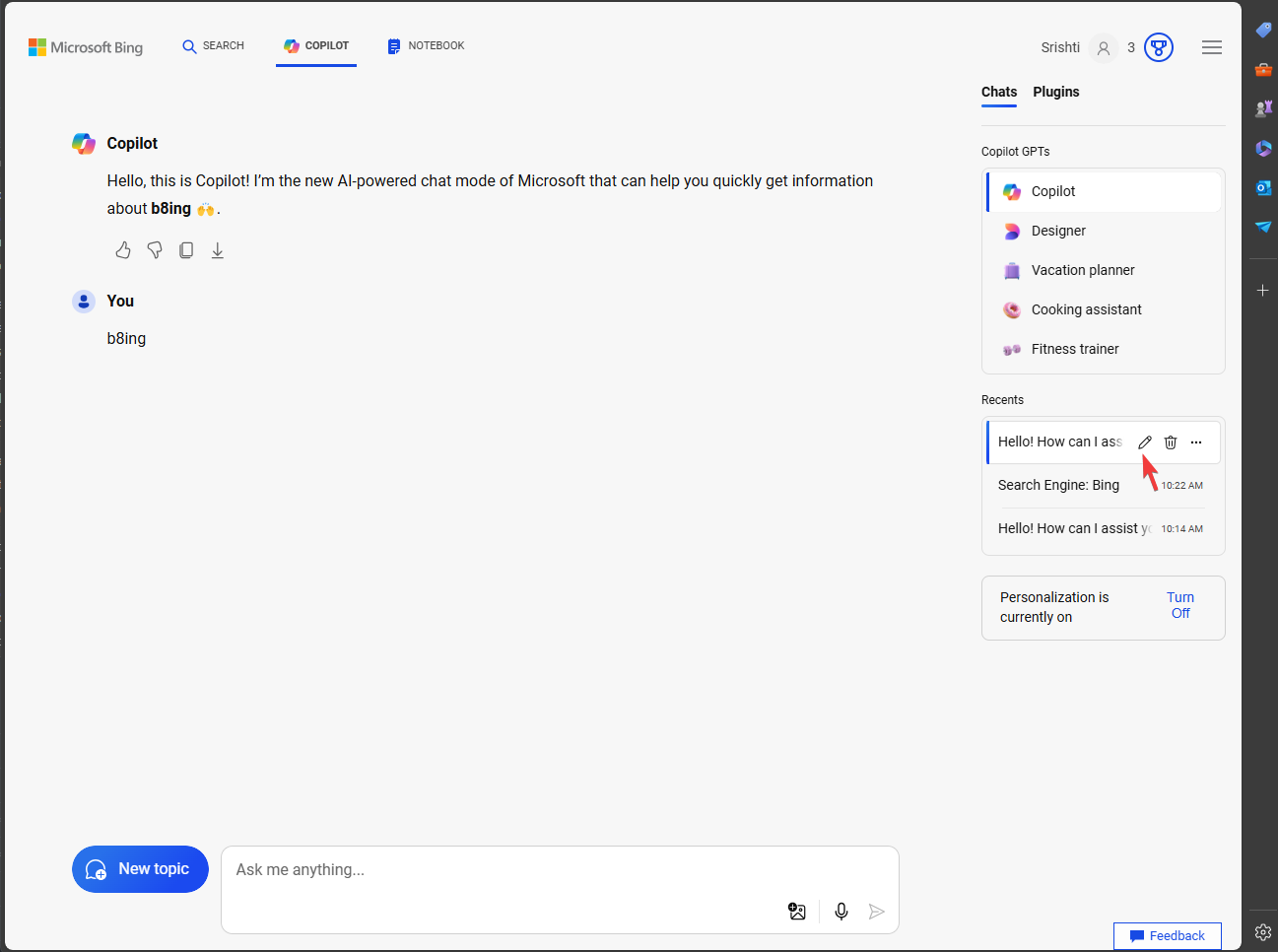Image resolution: width=1278 pixels, height=952 pixels.
Task: Click the Microsoft Bing logo
Action: point(86,47)
